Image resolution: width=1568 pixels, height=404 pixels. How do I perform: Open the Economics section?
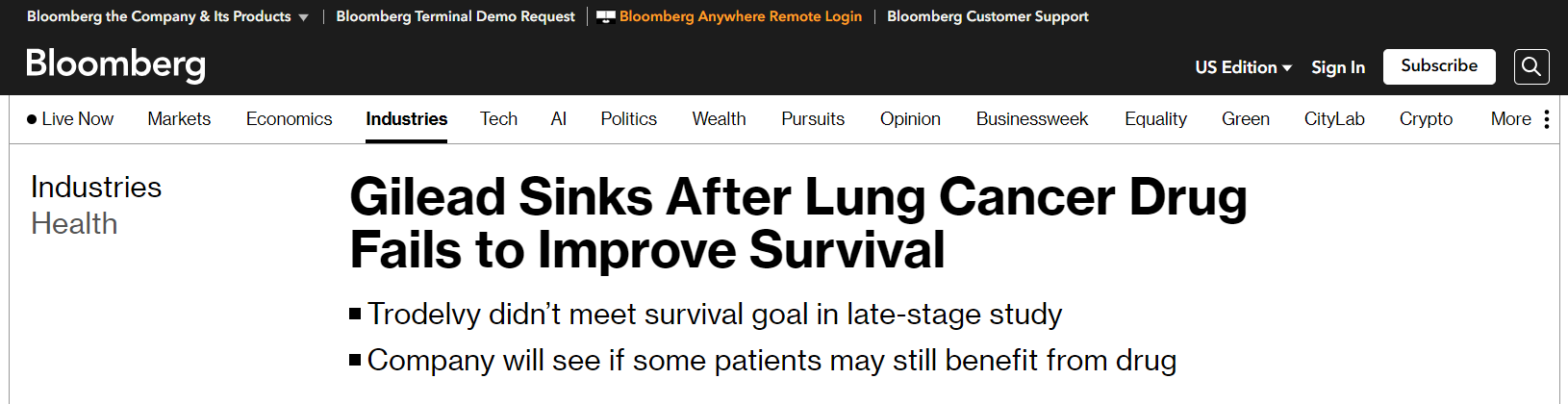click(x=289, y=119)
